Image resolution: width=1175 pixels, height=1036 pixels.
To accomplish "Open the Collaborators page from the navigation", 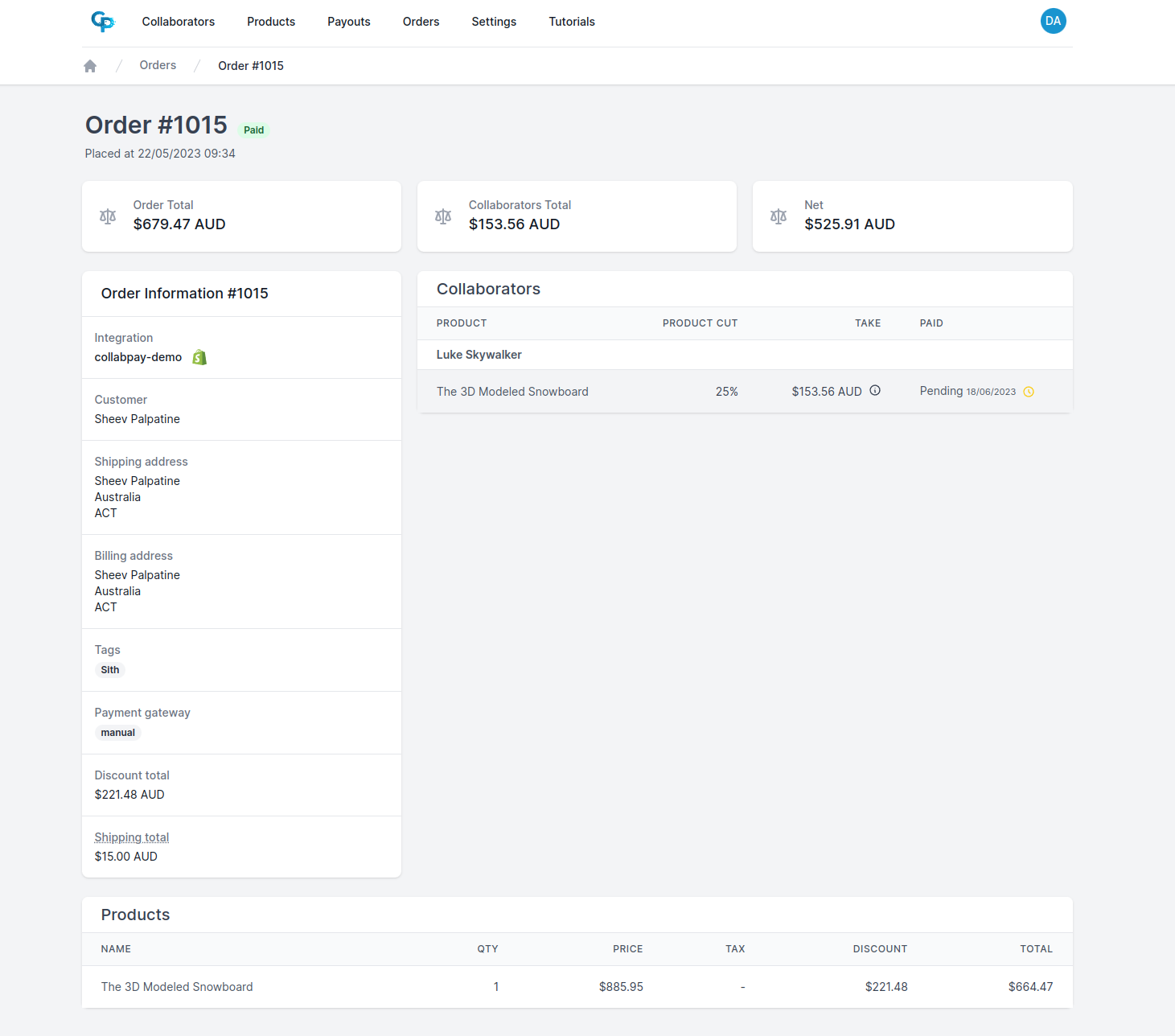I will 178,22.
